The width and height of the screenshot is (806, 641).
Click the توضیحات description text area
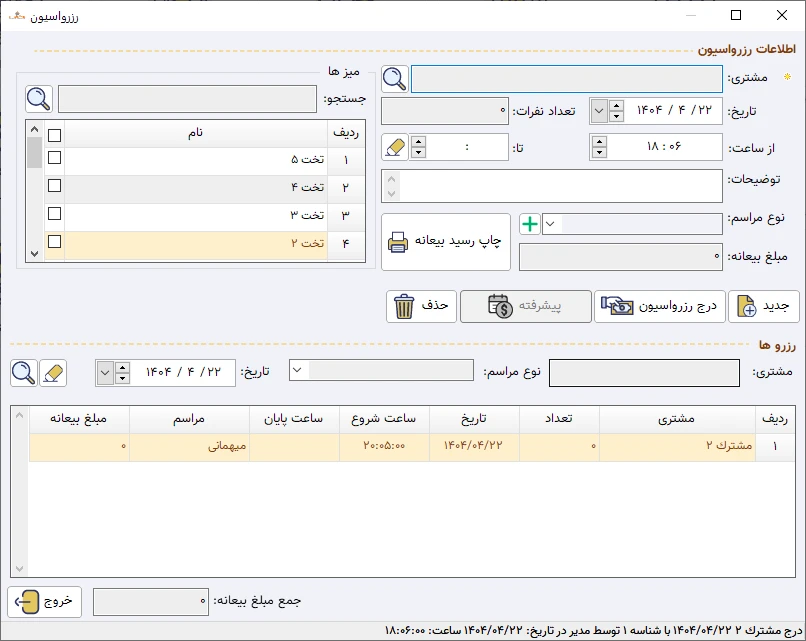click(552, 186)
